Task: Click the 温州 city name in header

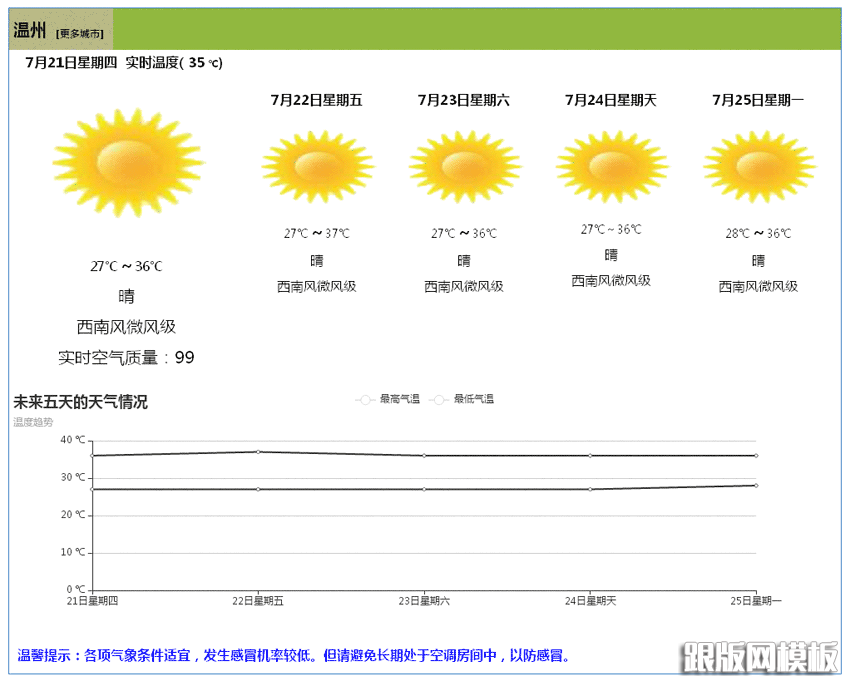Action: (x=30, y=31)
